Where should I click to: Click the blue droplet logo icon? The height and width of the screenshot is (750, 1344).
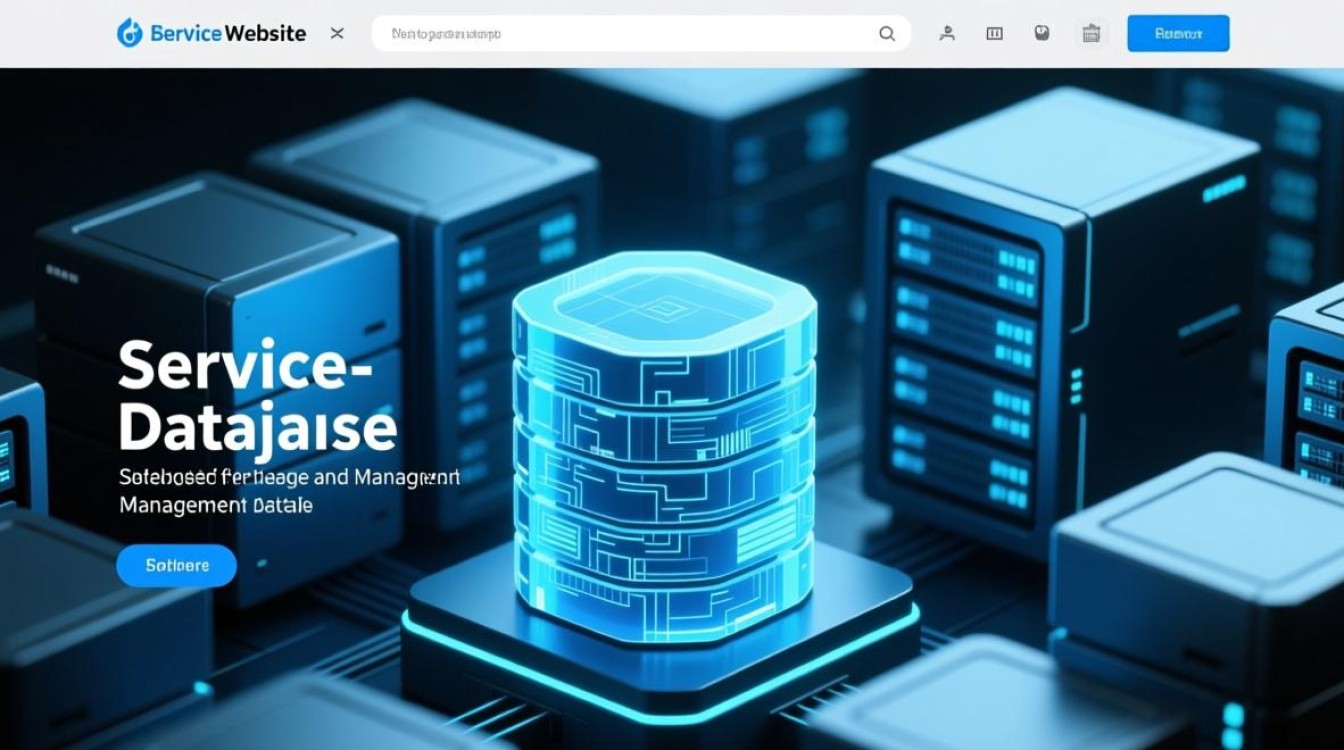[x=130, y=33]
